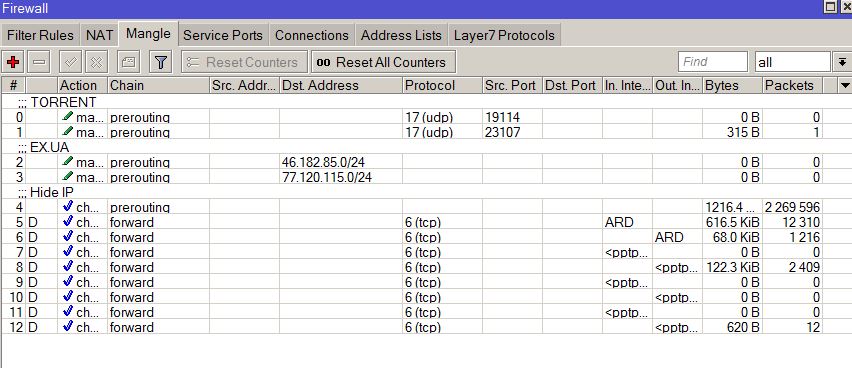Viewport: 852px width, 368px height.
Task: Click the comment note icon
Action: 128,62
